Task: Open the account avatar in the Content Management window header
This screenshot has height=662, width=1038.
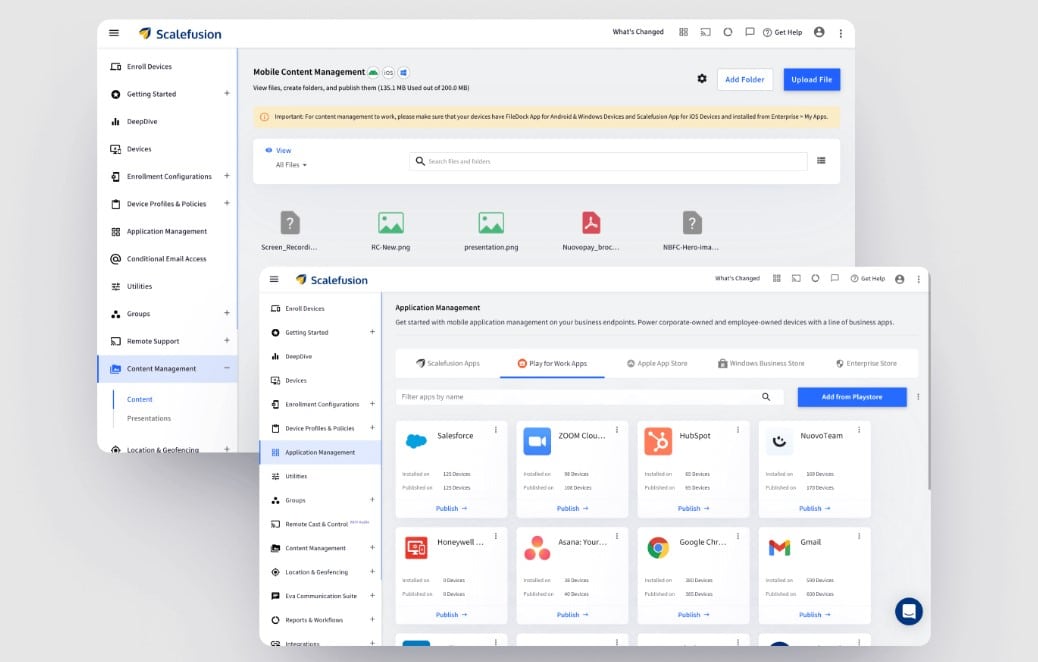Action: pos(819,32)
